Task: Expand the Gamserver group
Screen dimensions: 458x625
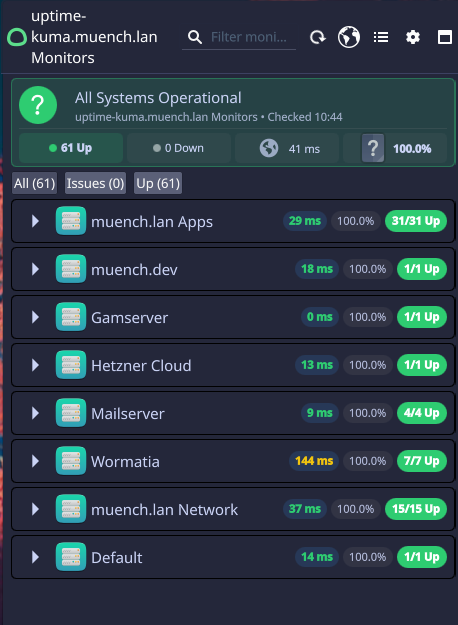Action: 35,317
